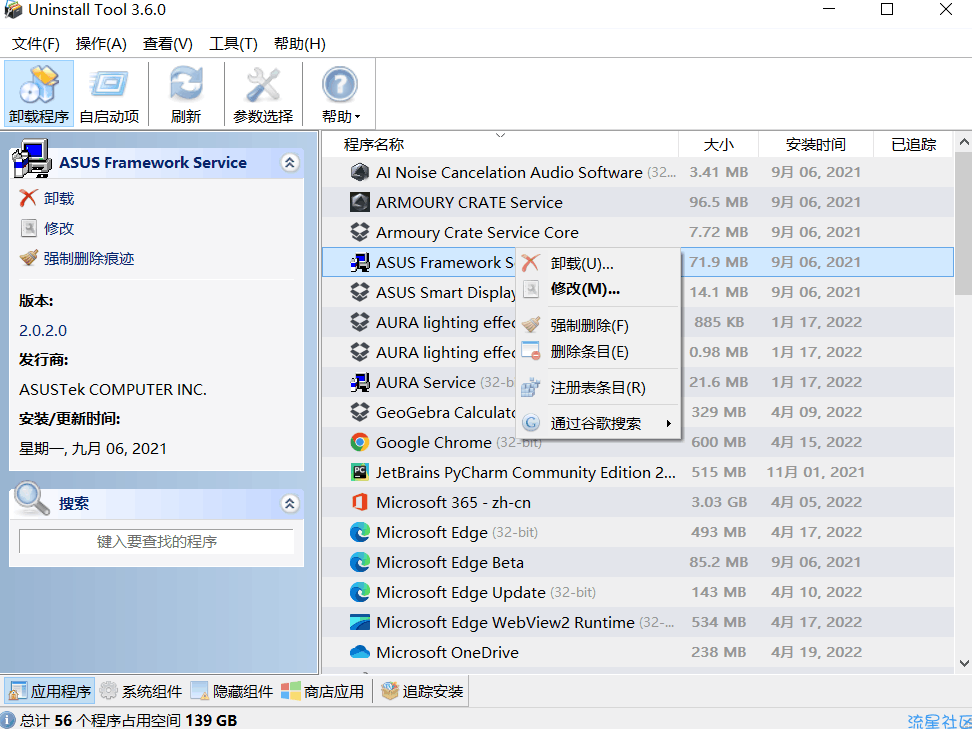The width and height of the screenshot is (972, 729).
Task: Click JetBrains PyCharm icon in list
Action: pos(360,472)
